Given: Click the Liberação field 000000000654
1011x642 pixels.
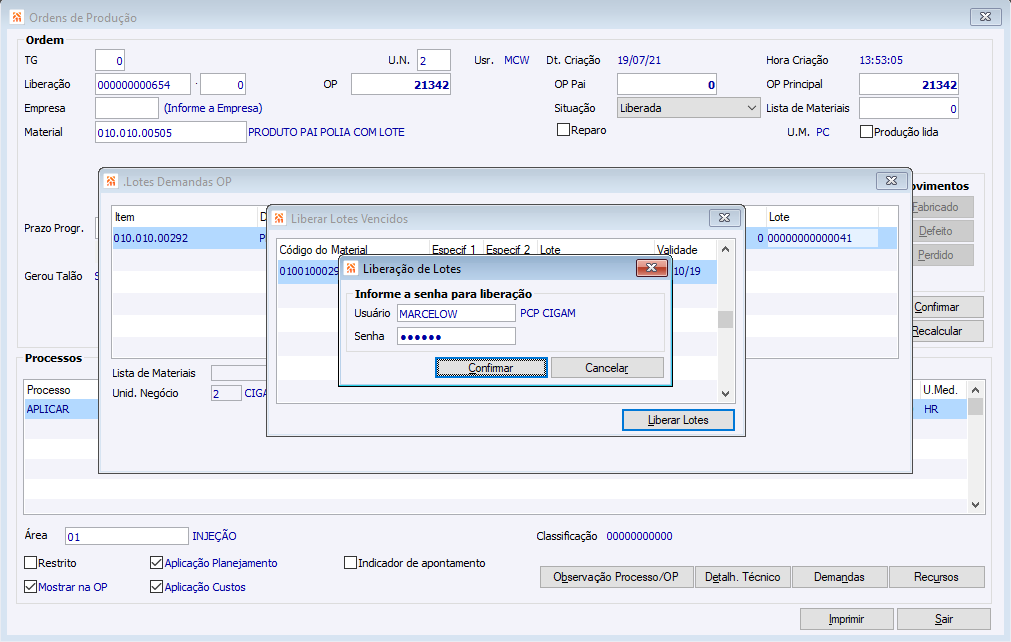Looking at the screenshot, I should click(143, 84).
